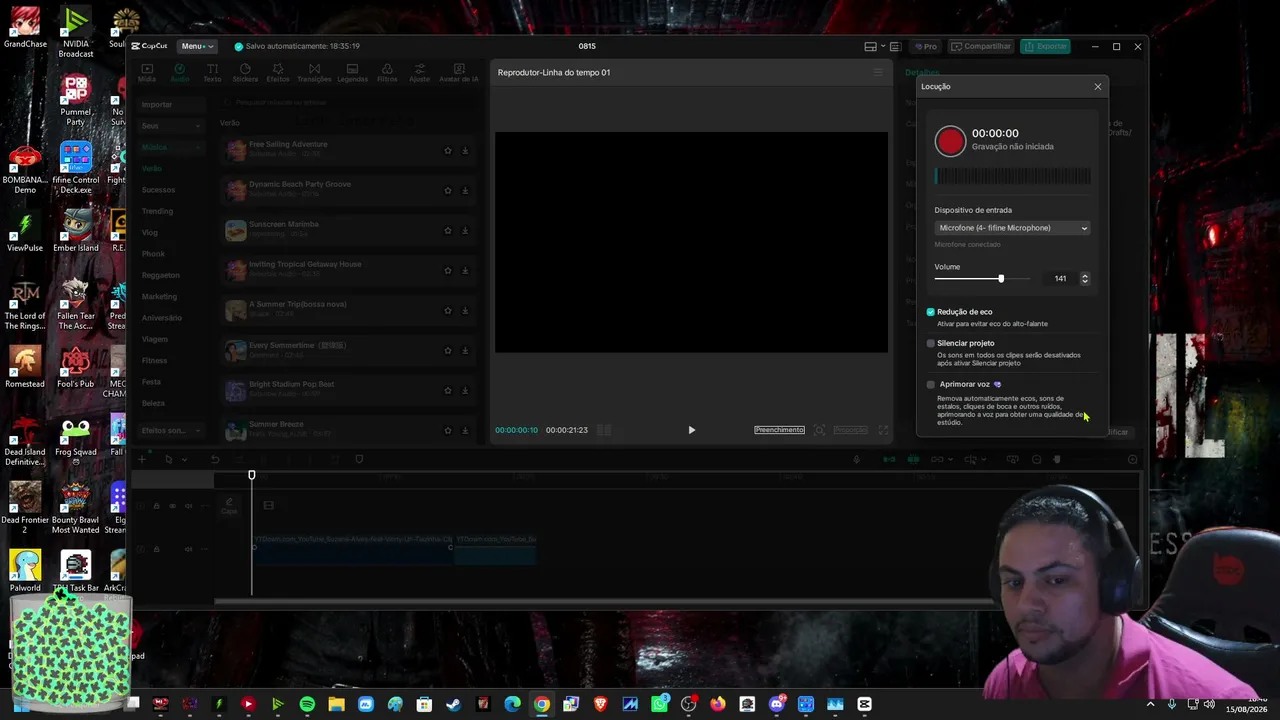Open the Romestead desktop shortcut

(x=25, y=367)
